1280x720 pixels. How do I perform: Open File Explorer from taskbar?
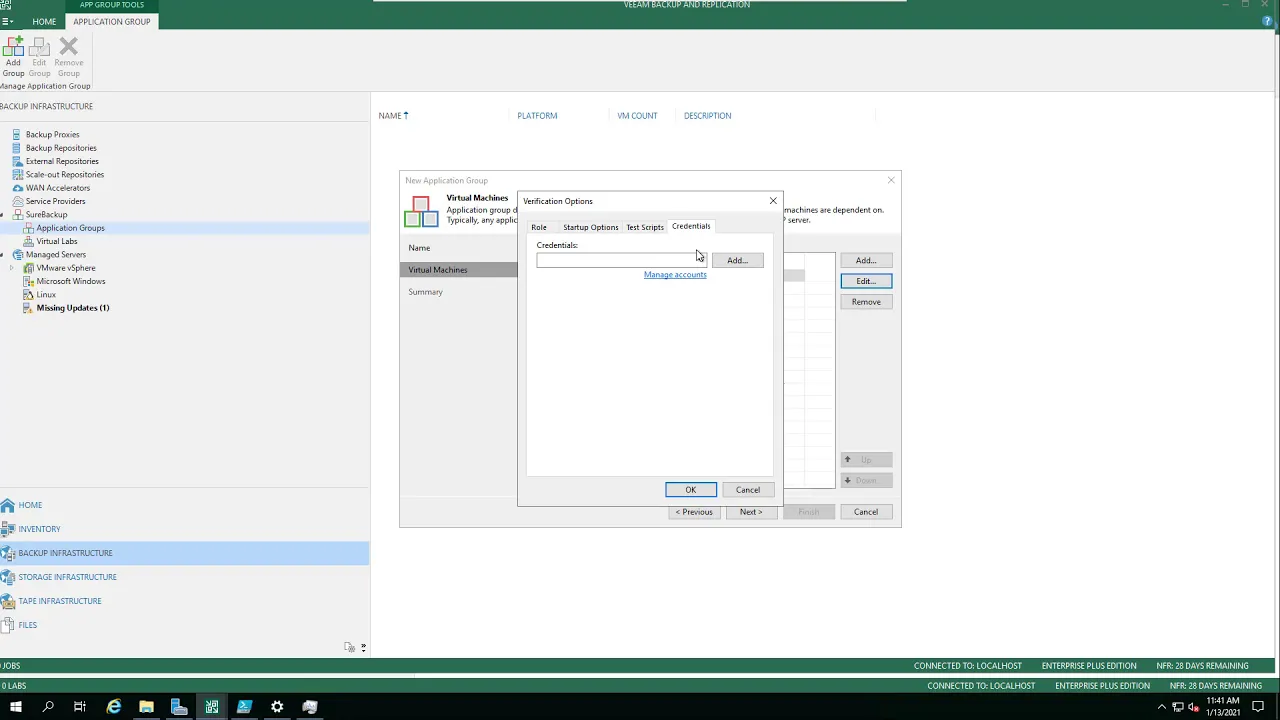click(x=146, y=707)
